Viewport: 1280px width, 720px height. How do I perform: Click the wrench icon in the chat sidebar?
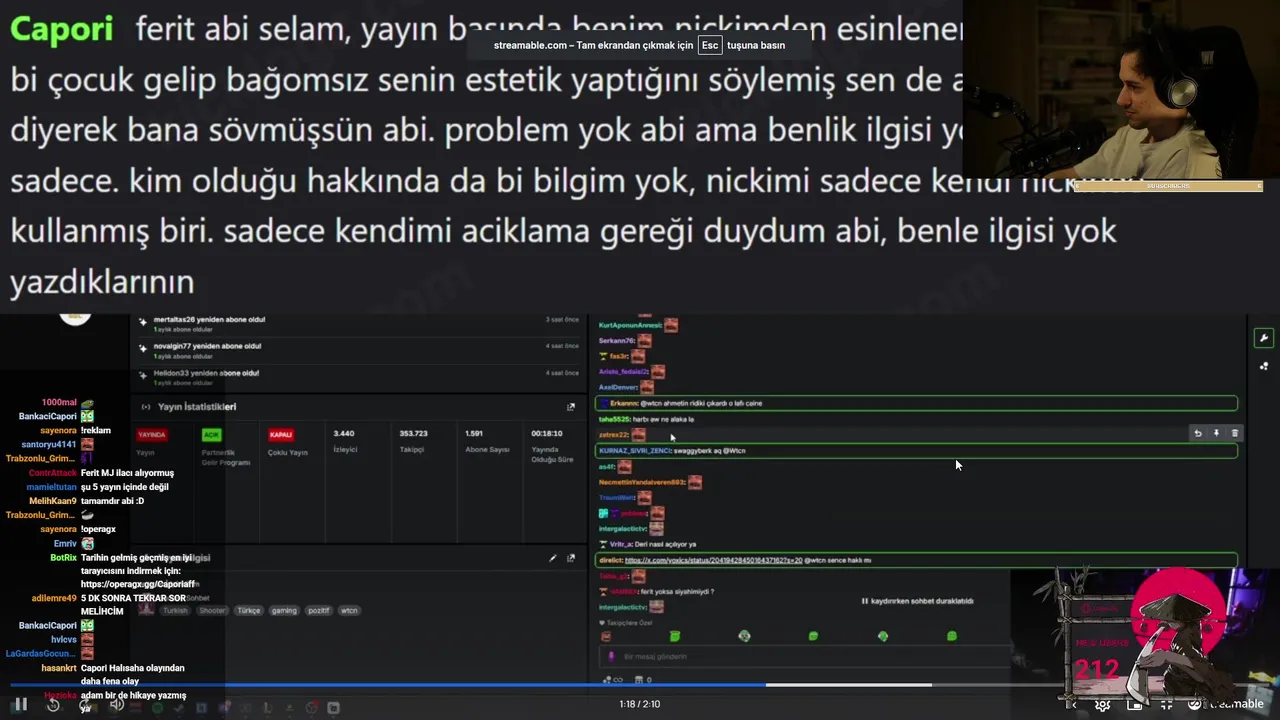pos(1264,338)
